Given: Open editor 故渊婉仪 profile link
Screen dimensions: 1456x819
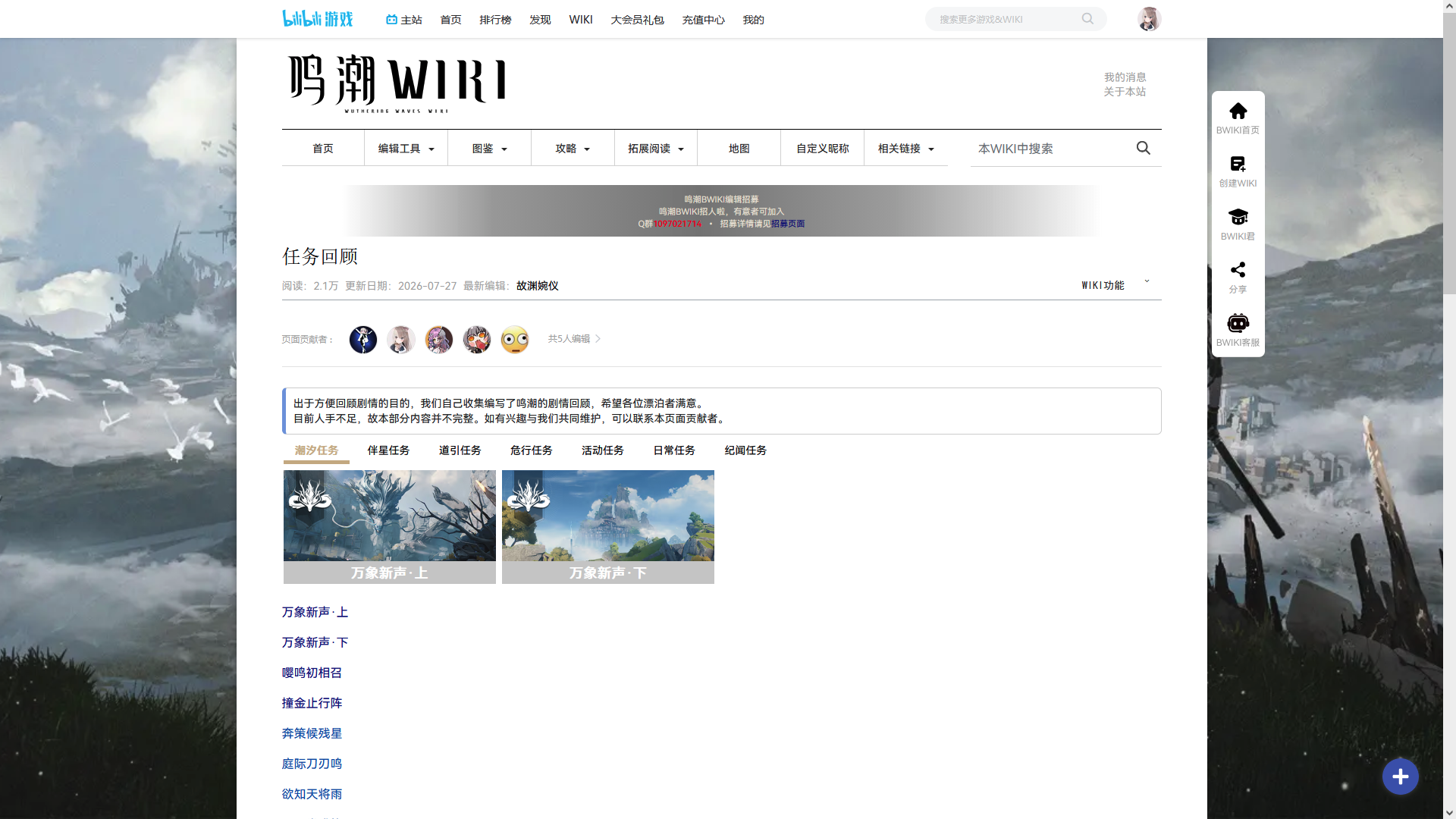Looking at the screenshot, I should pos(537,286).
